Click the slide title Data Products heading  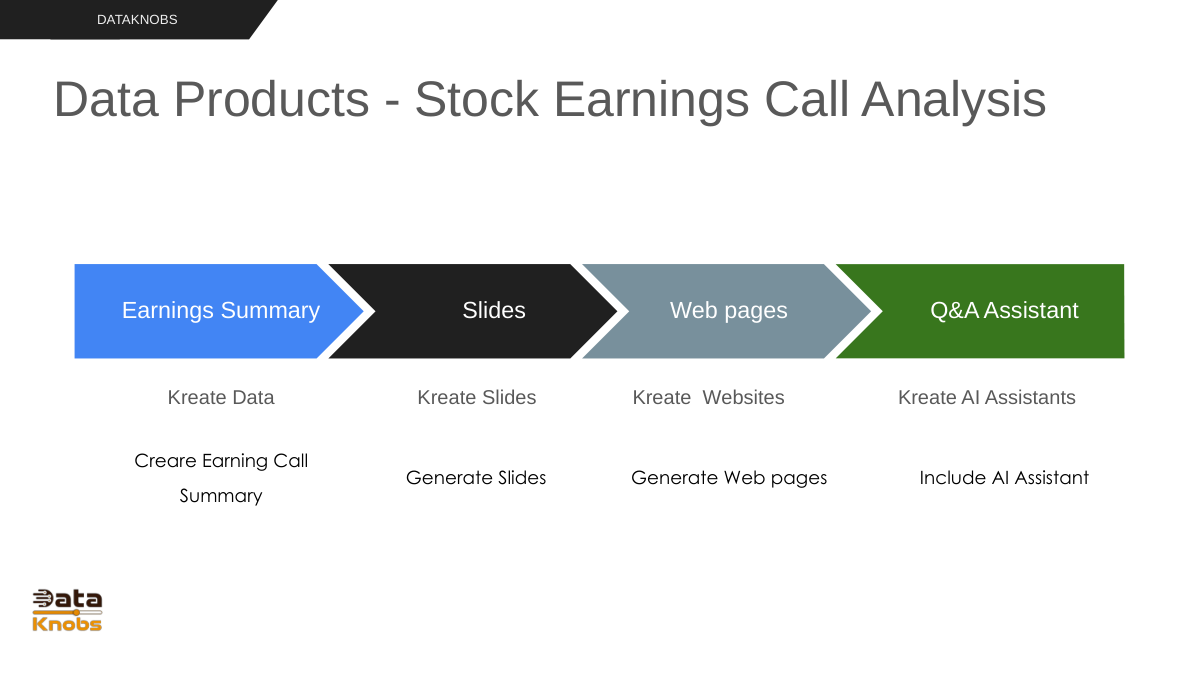pos(550,100)
